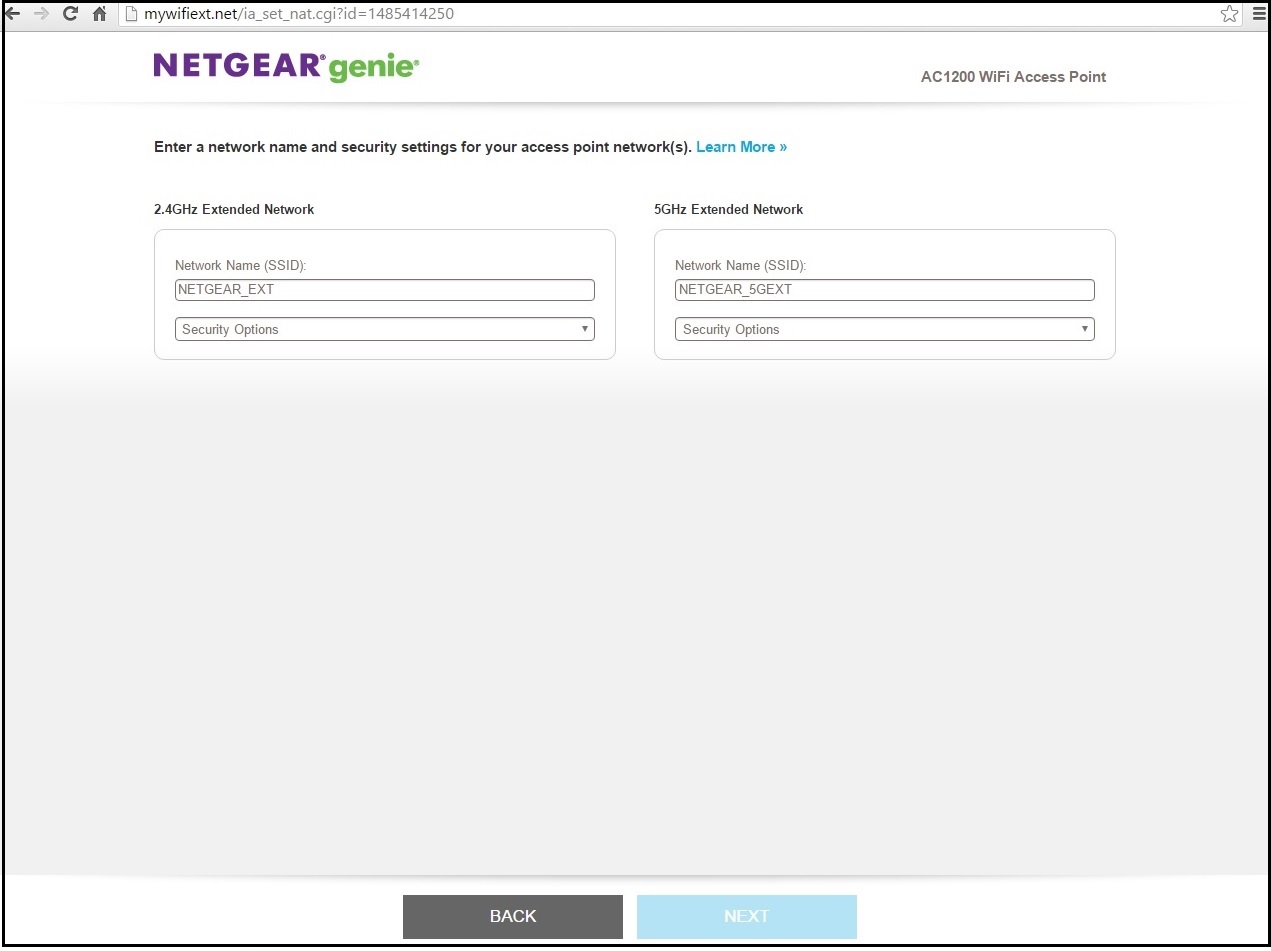Click the NETGEAR_EXT network name field

[x=384, y=290]
